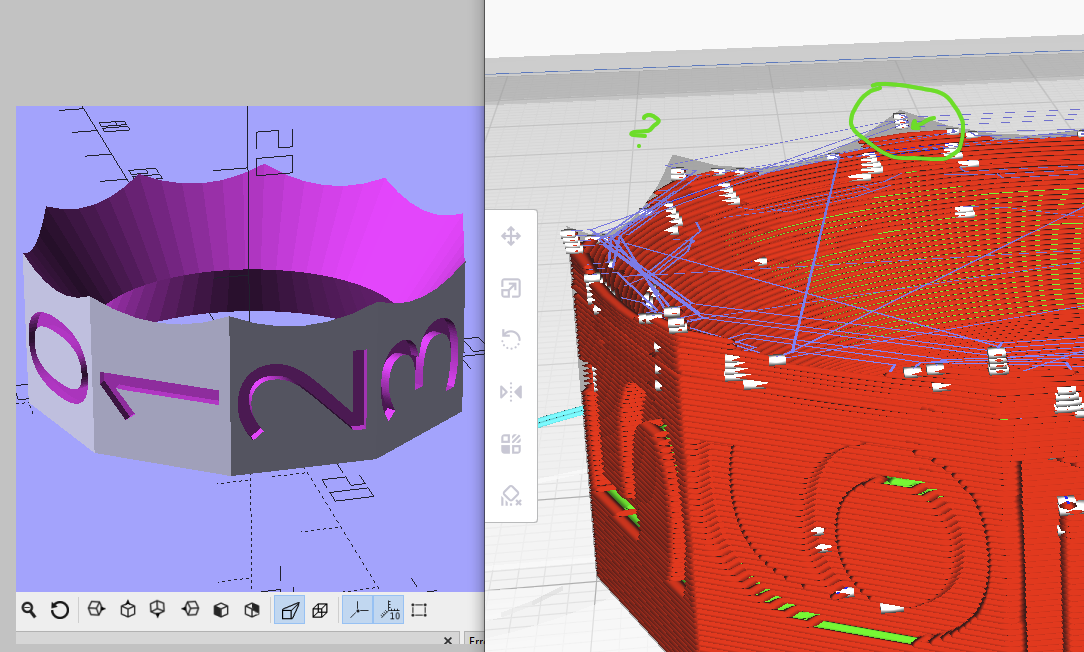Select the Move tool in slicer sidebar
Viewport: 1084px width, 652px height.
(511, 236)
